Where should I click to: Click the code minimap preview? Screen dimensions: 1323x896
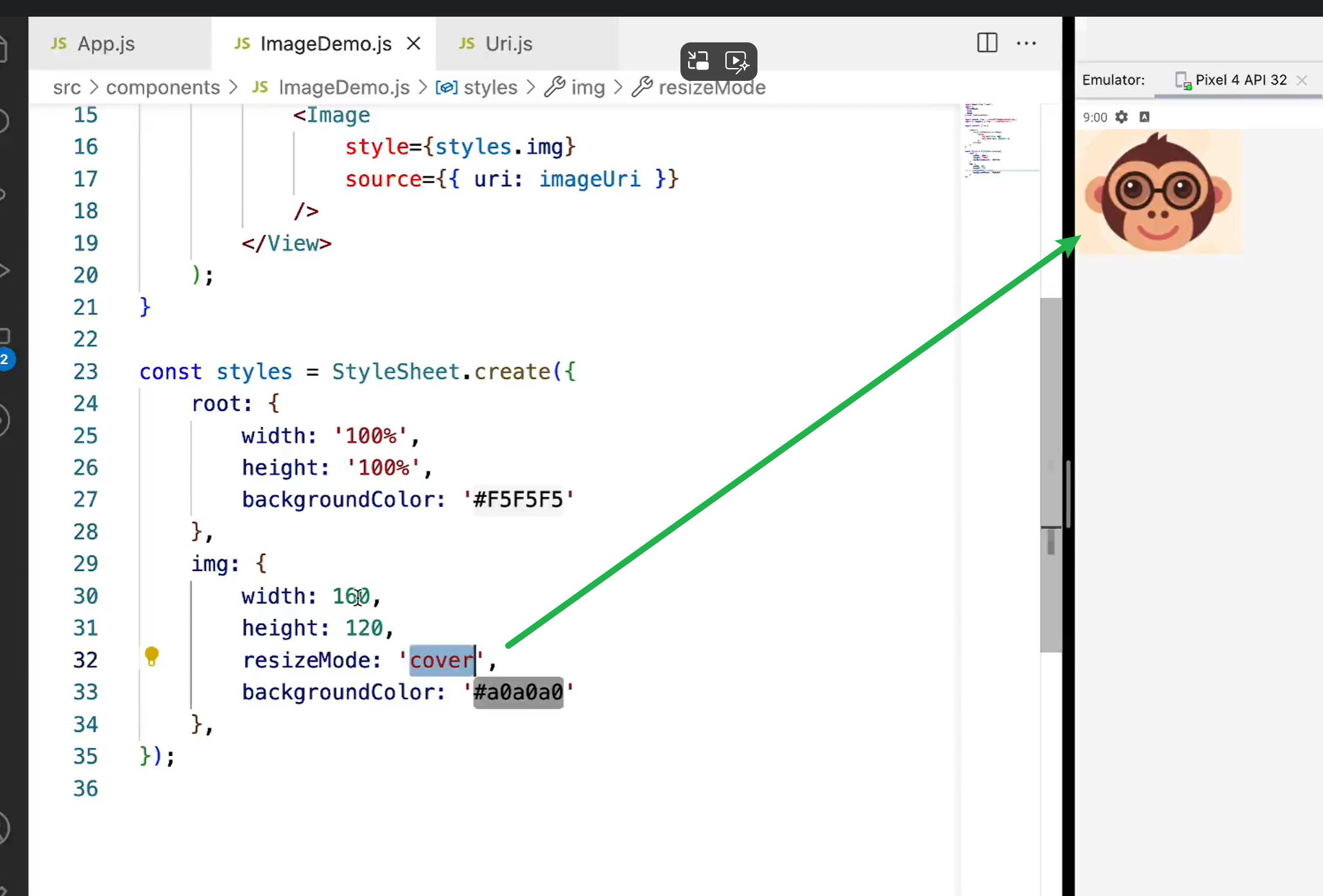pyautogui.click(x=1000, y=139)
